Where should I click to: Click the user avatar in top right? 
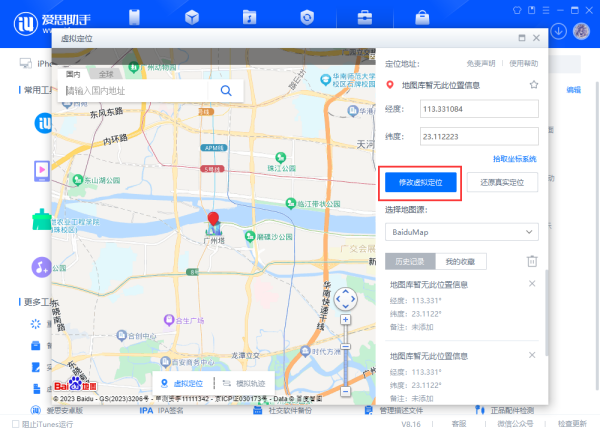coord(581,31)
